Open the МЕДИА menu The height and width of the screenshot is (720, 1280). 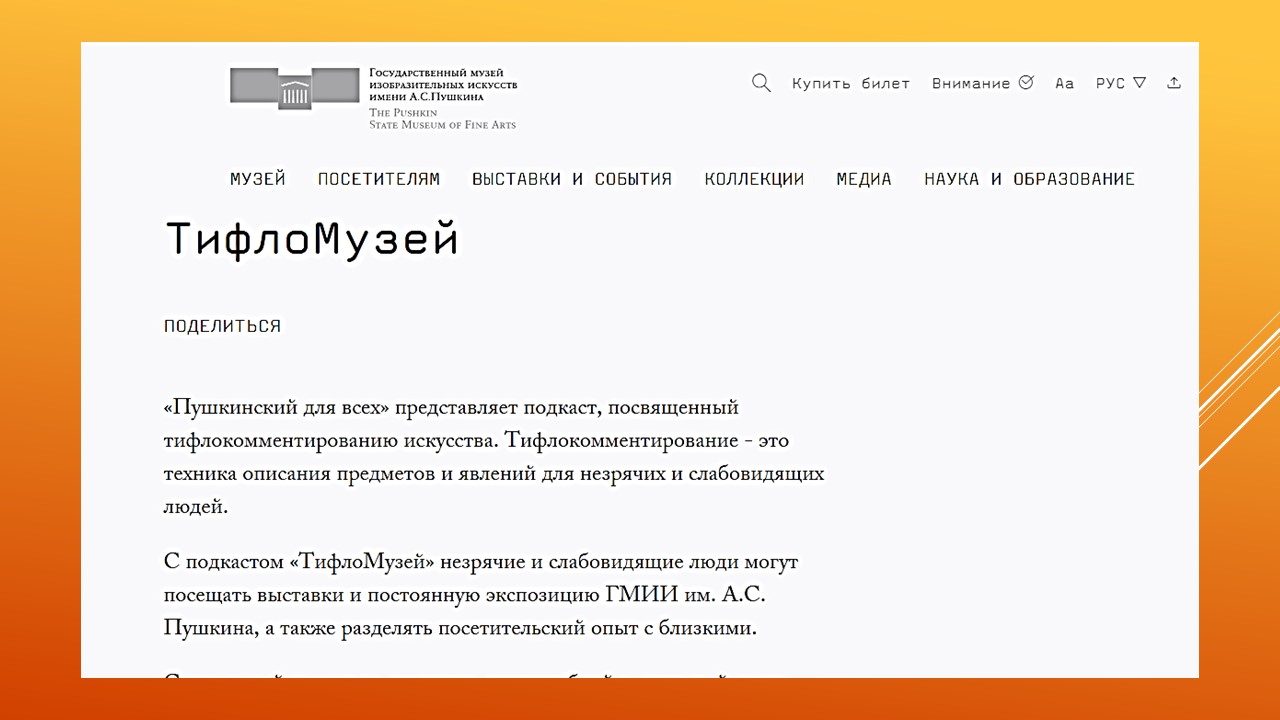point(864,179)
